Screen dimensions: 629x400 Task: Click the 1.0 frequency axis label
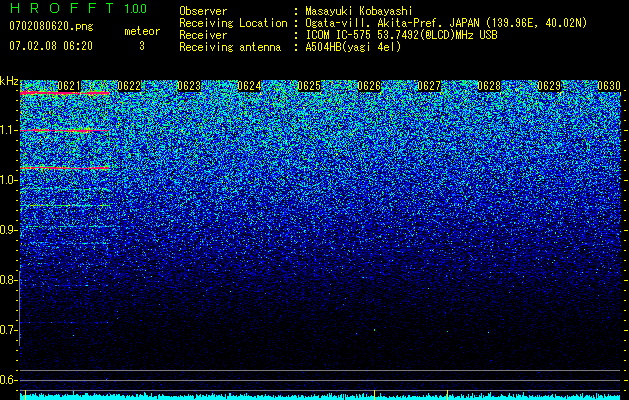tap(9, 180)
